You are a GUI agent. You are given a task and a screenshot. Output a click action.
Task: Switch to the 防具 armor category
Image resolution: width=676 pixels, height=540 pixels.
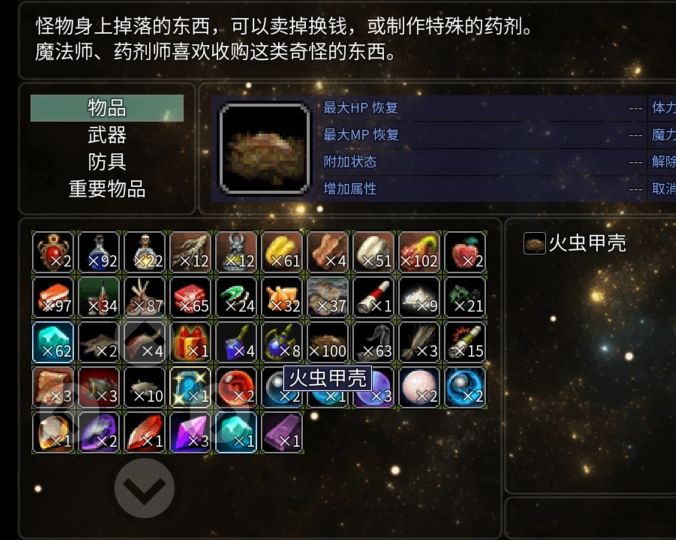tap(107, 162)
